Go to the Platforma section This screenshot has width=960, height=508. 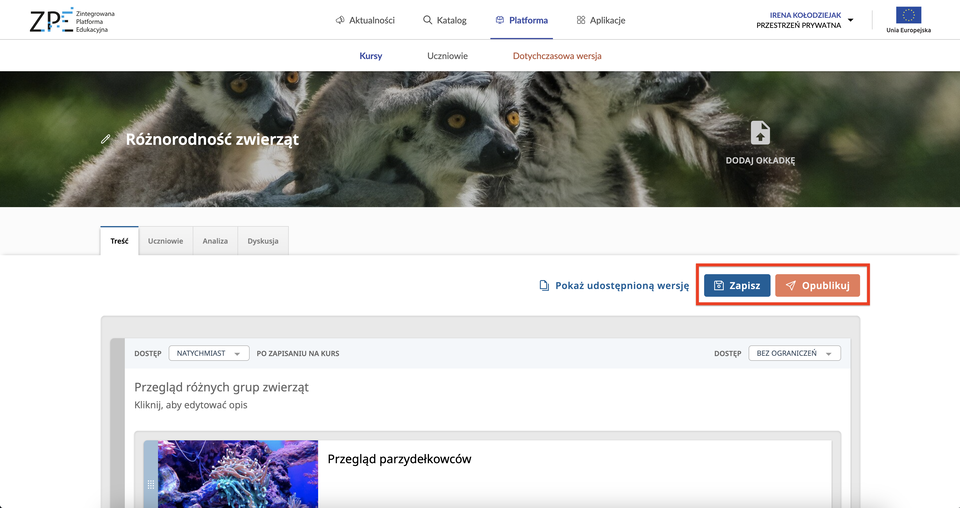point(522,20)
